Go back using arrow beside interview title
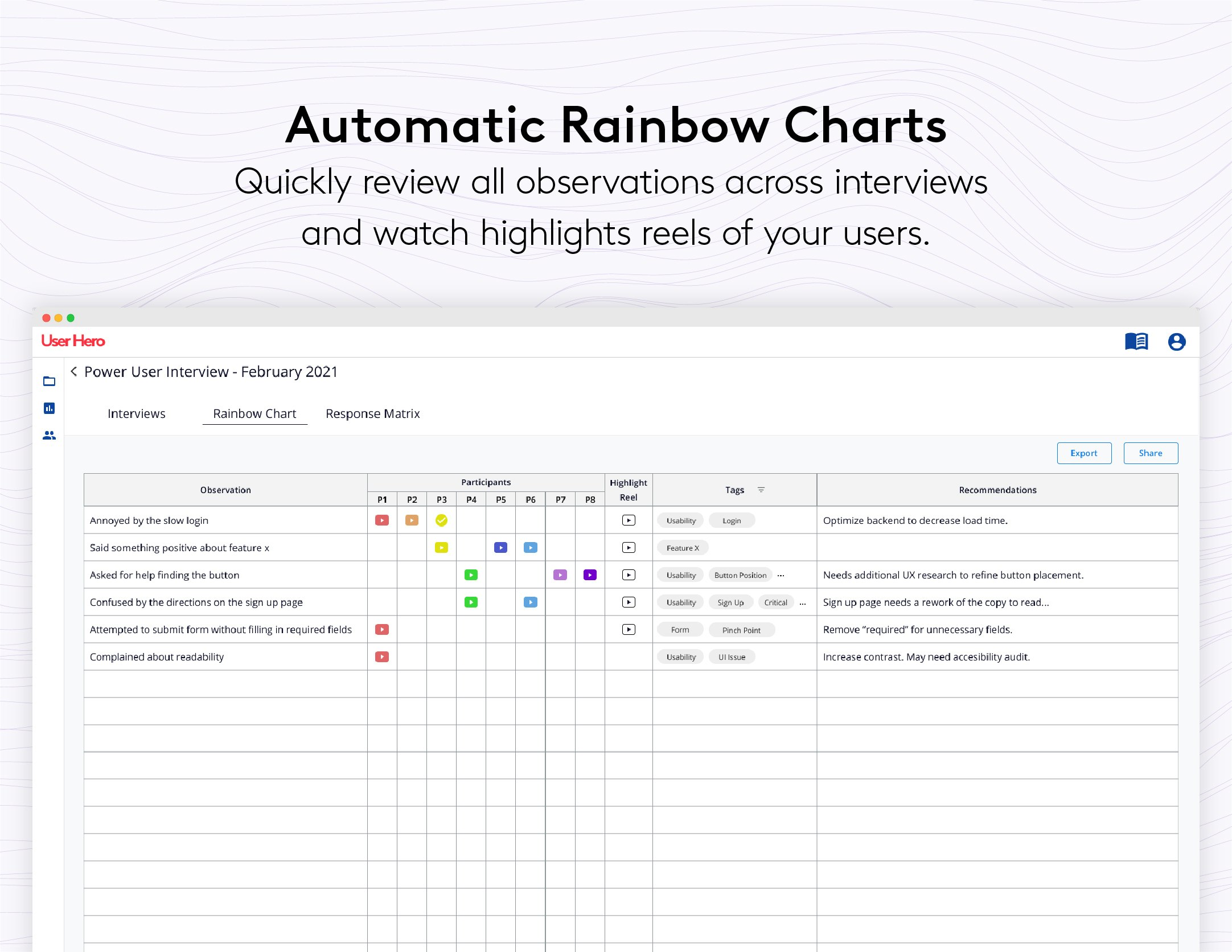 74,372
